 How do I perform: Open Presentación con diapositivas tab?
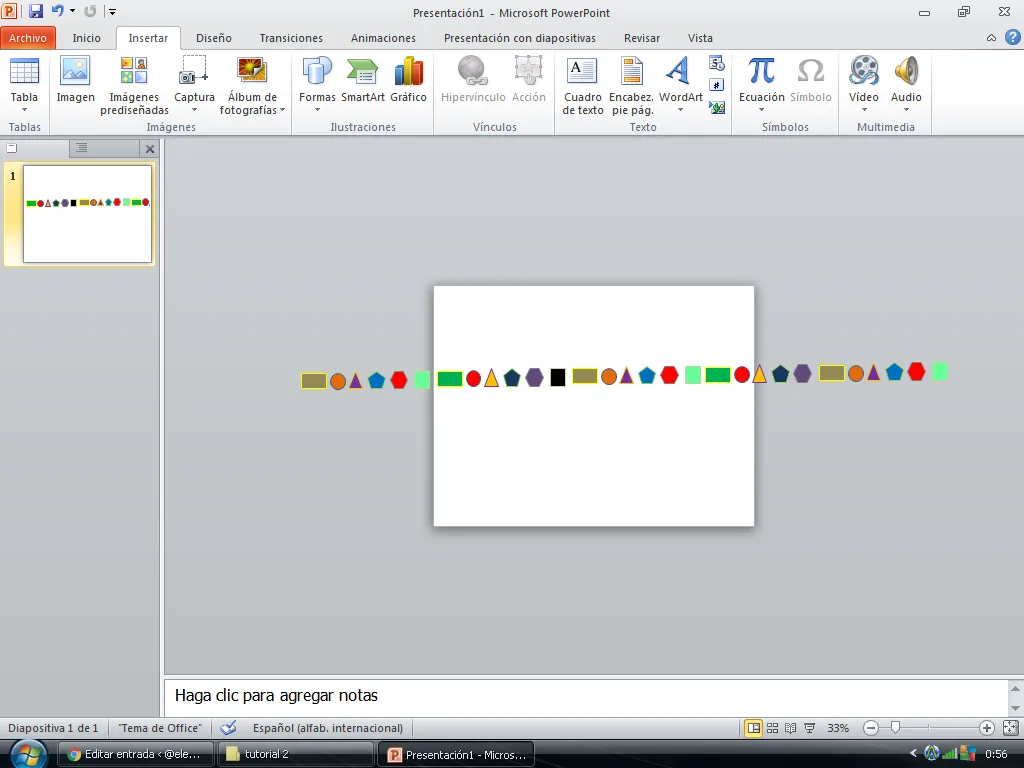coord(519,38)
